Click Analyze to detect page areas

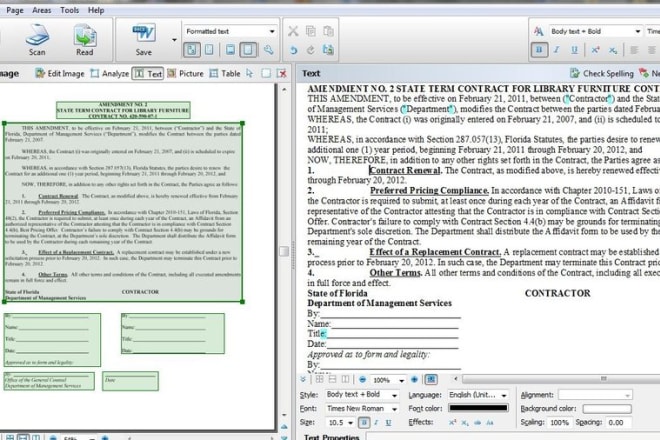tap(110, 74)
